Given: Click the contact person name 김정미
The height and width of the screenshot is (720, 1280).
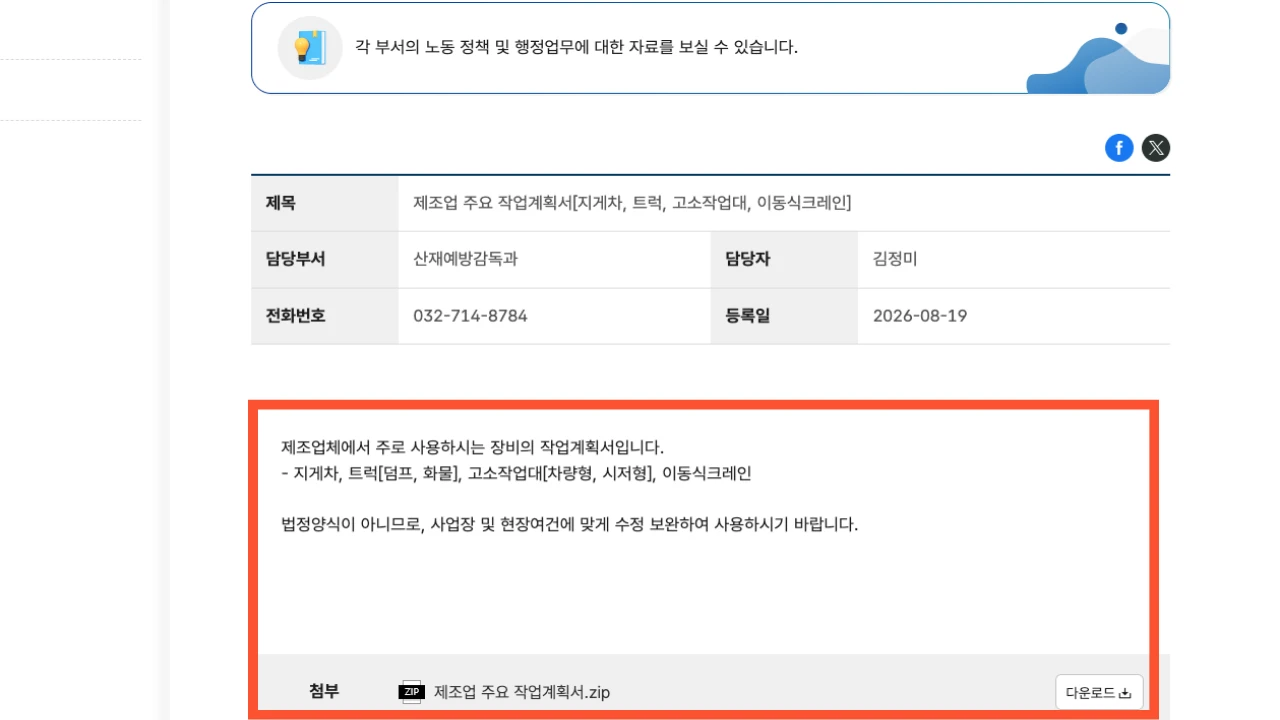Looking at the screenshot, I should 895,259.
